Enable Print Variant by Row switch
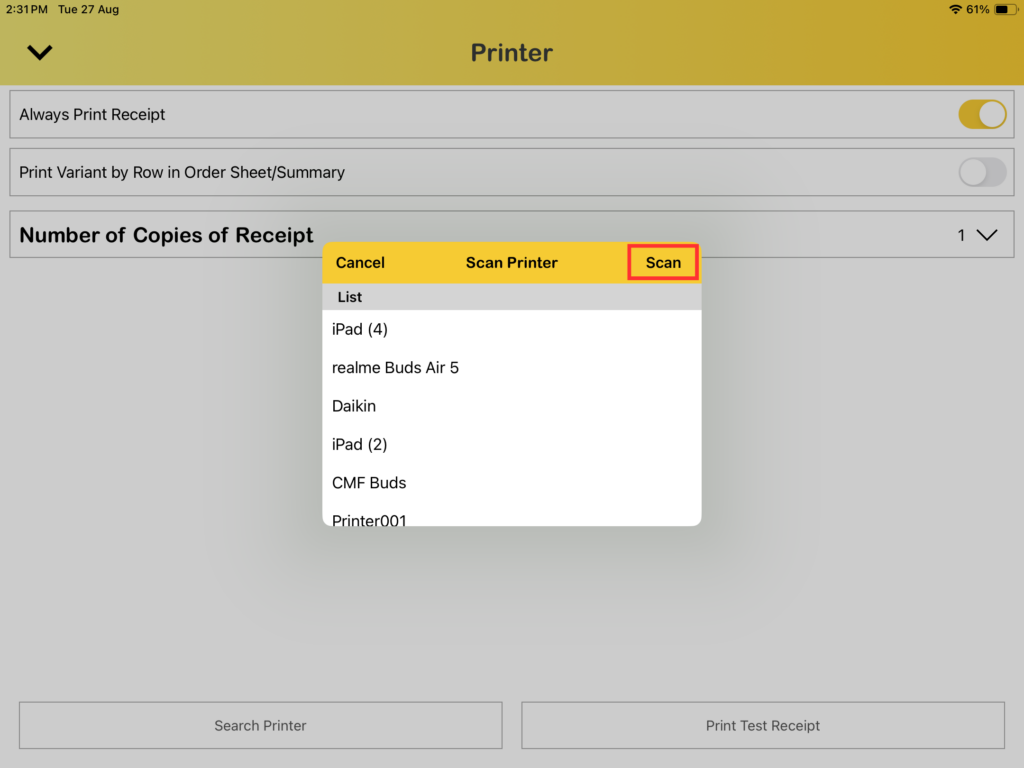 (981, 172)
